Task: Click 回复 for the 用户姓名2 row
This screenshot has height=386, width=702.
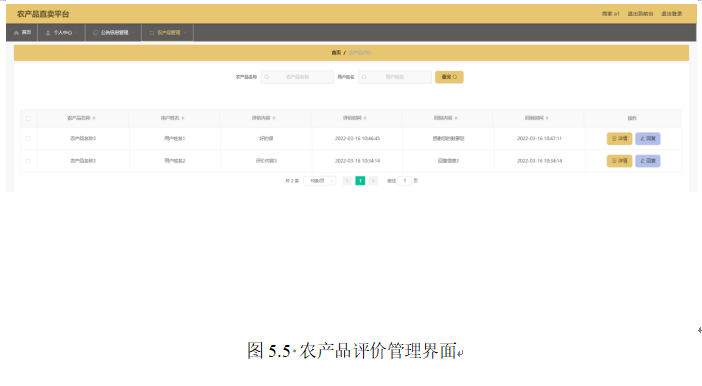Action: (x=647, y=161)
